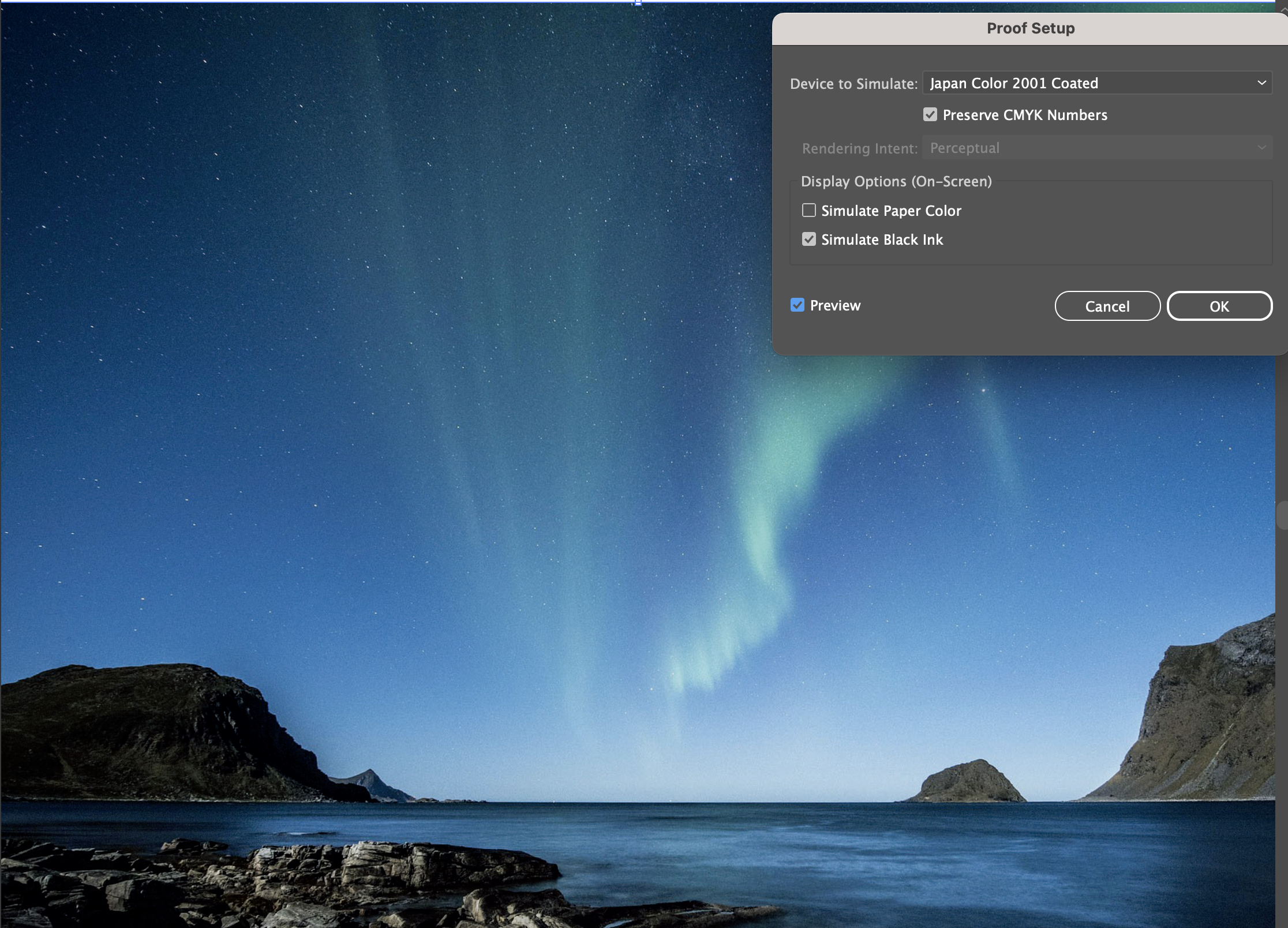Click the bright green aurora in image

762,519
